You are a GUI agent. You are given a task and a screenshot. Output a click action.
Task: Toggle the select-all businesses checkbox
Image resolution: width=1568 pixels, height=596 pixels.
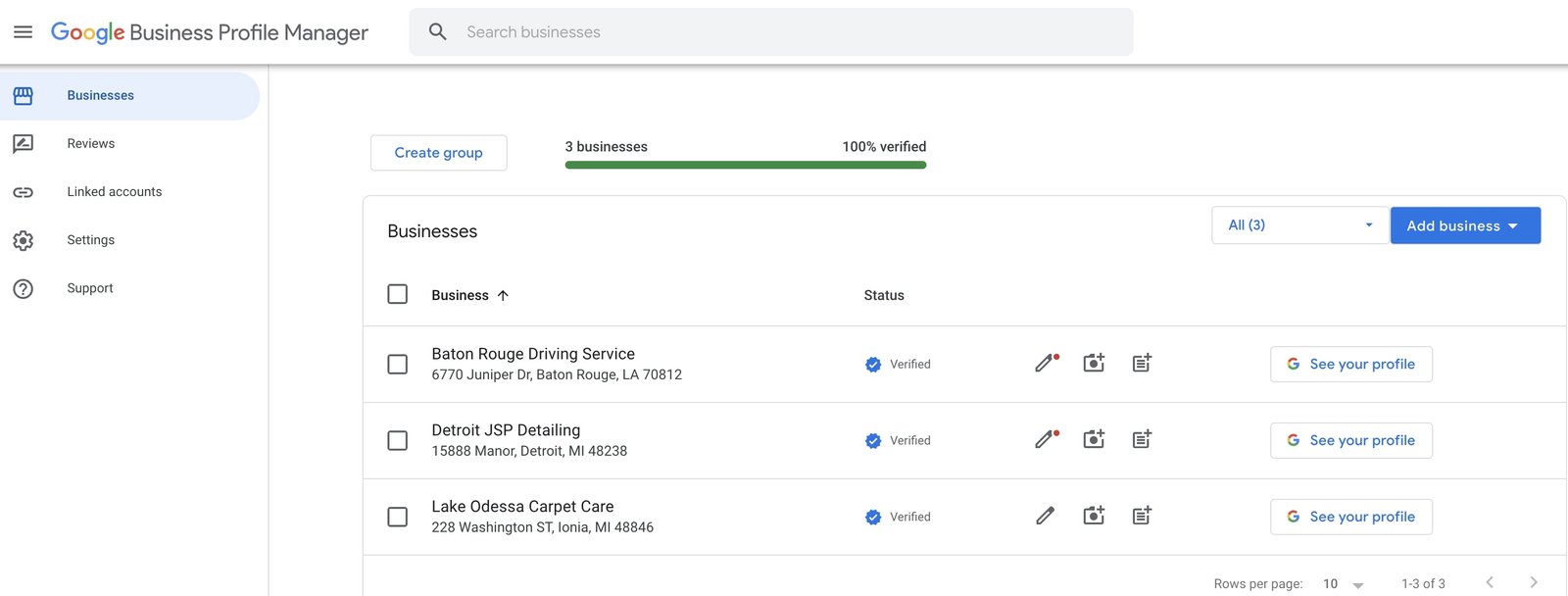[397, 294]
